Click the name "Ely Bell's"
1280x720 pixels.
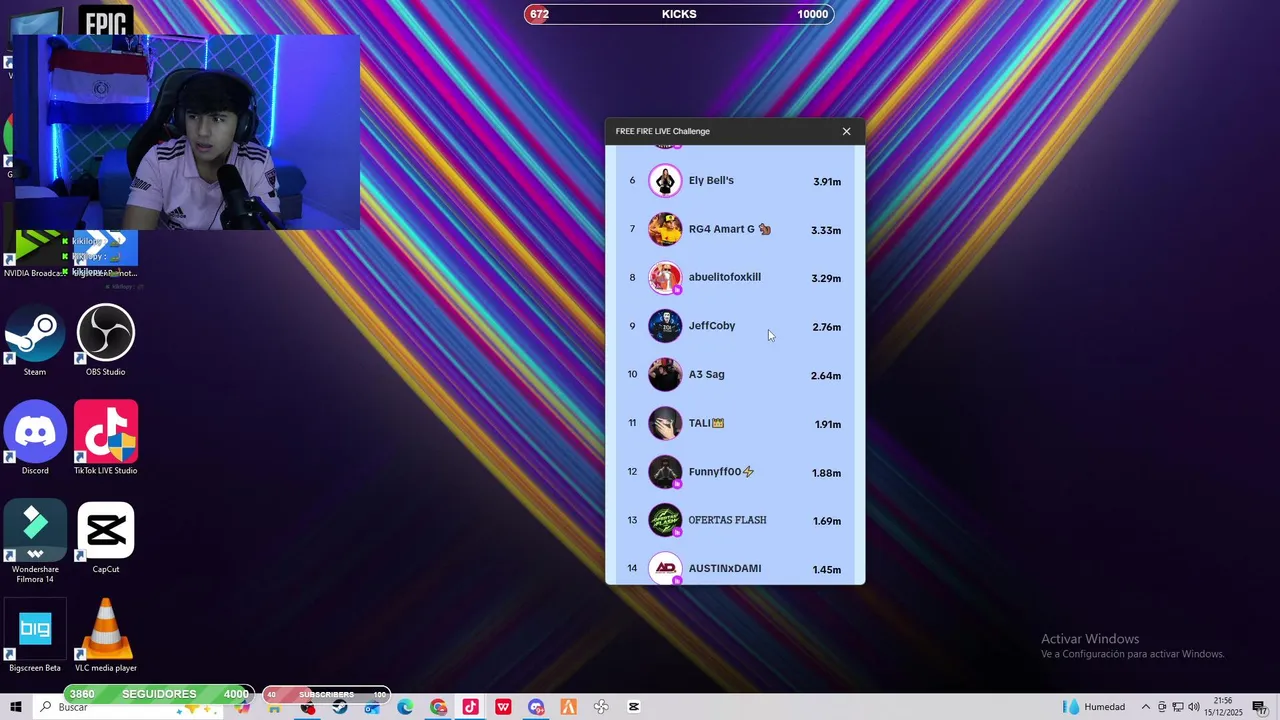[x=711, y=180]
